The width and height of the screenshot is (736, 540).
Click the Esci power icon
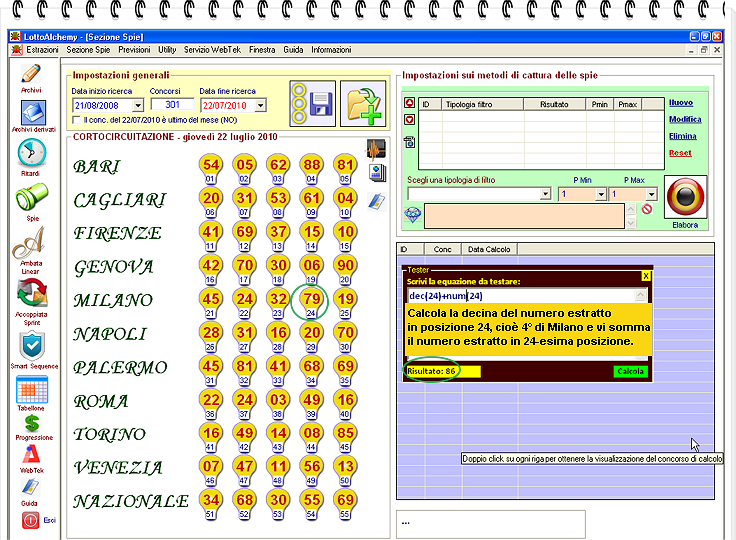click(30, 520)
